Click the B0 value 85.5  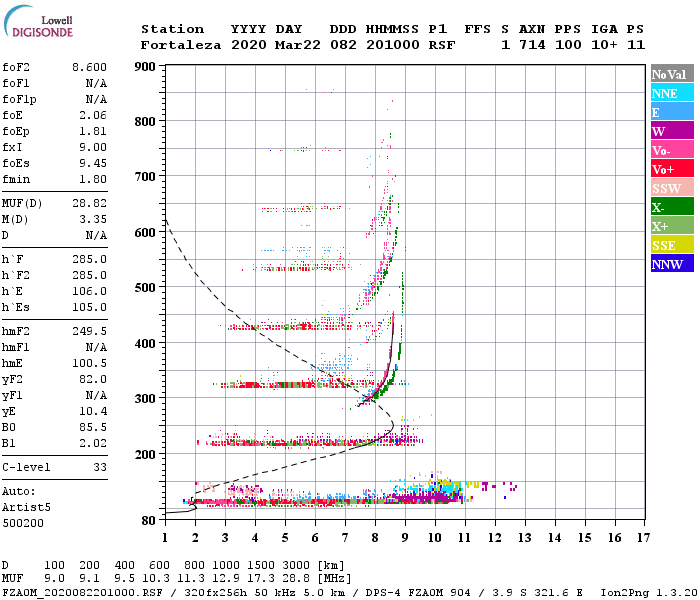(93, 428)
